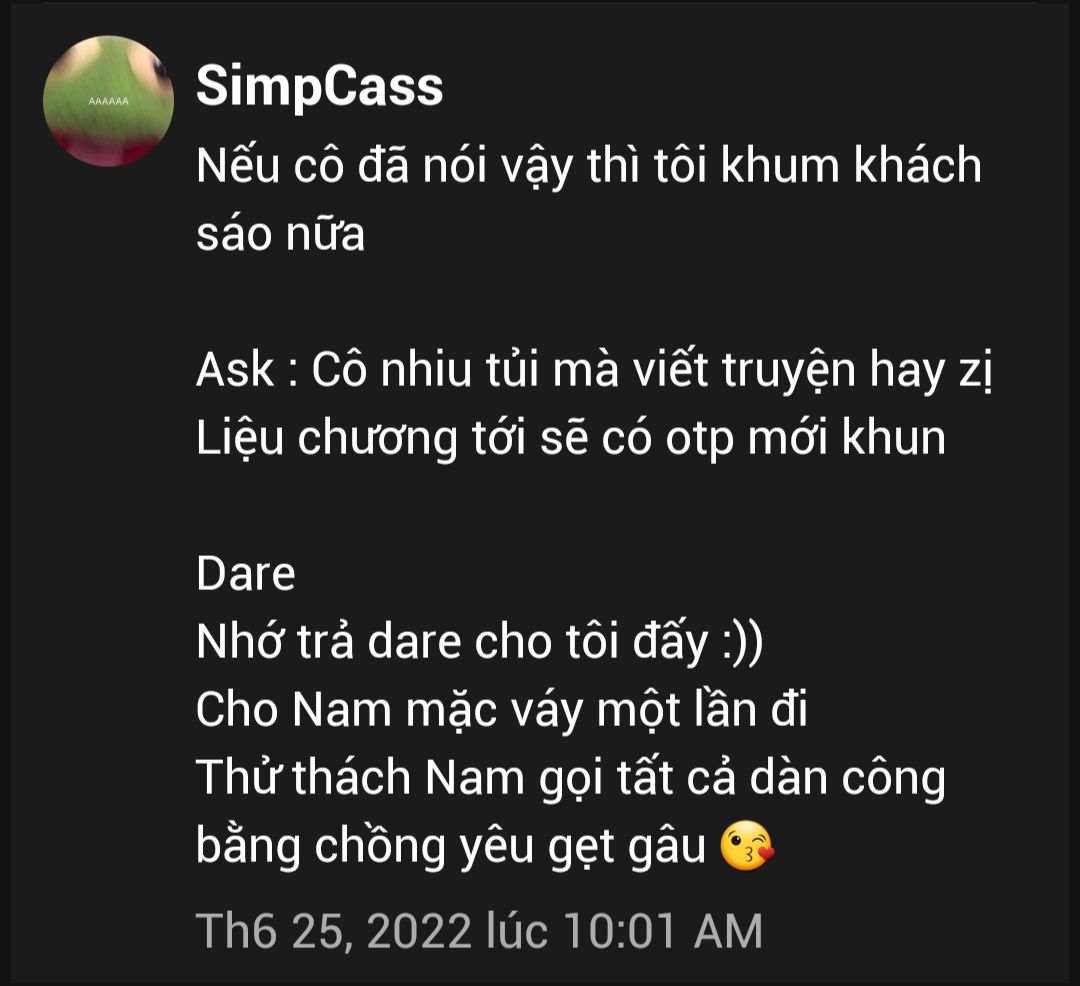Select the word otp in the comment

point(700,440)
